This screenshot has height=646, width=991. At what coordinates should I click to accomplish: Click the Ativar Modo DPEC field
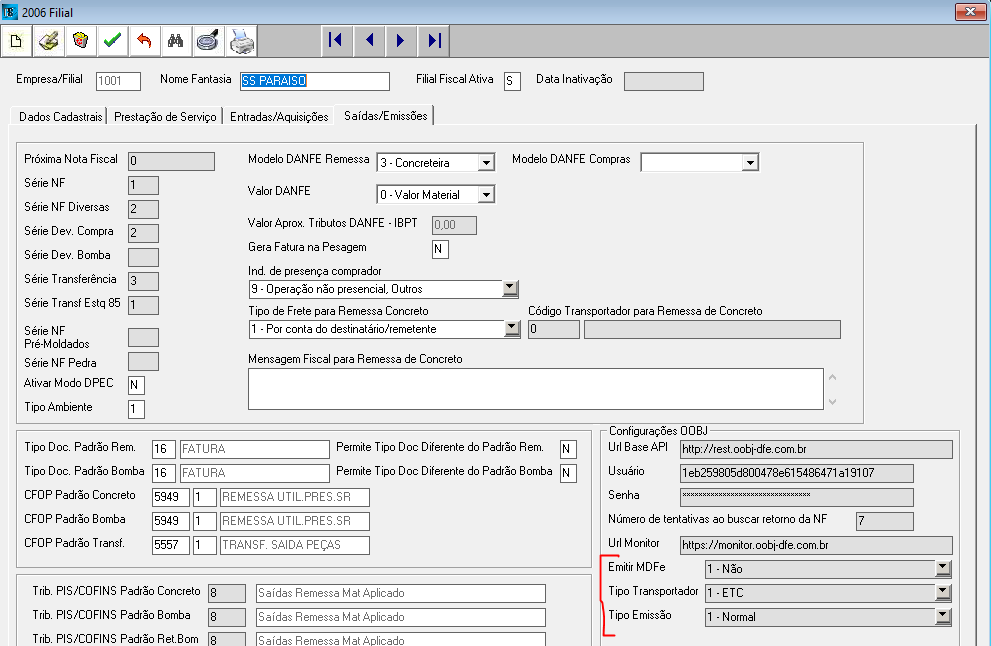click(x=137, y=385)
